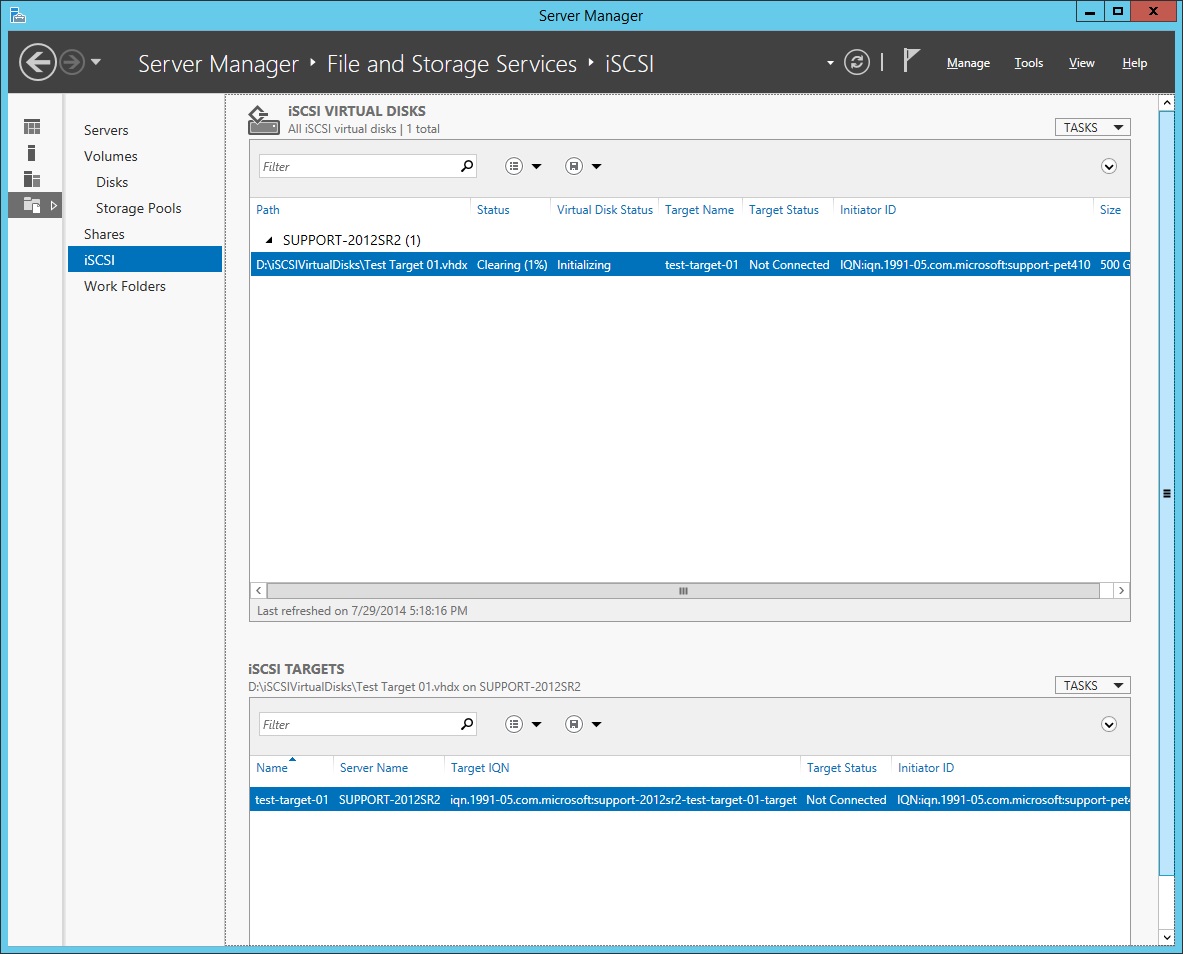This screenshot has height=954, width=1183.
Task: Sort by Virtual Disk Status column
Action: coord(604,210)
